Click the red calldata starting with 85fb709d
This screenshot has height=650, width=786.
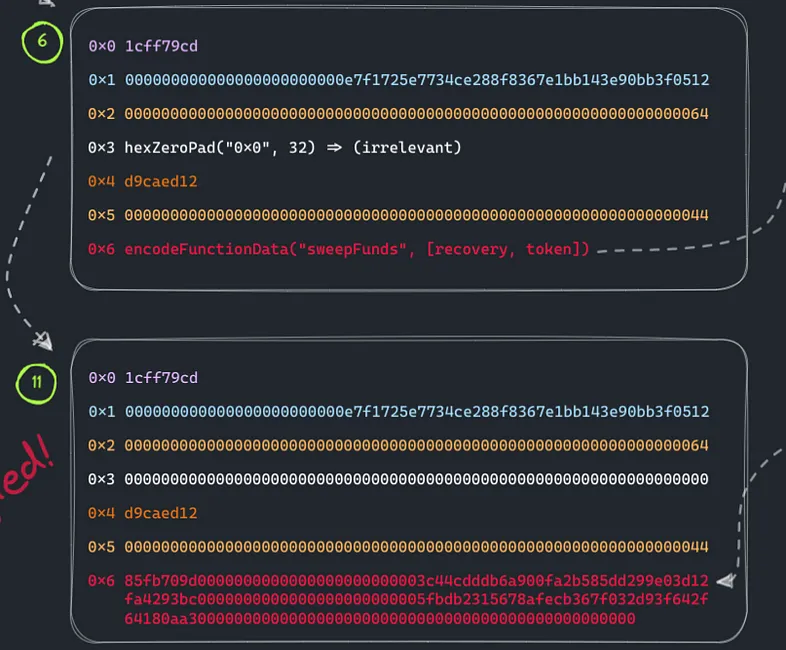(416, 599)
